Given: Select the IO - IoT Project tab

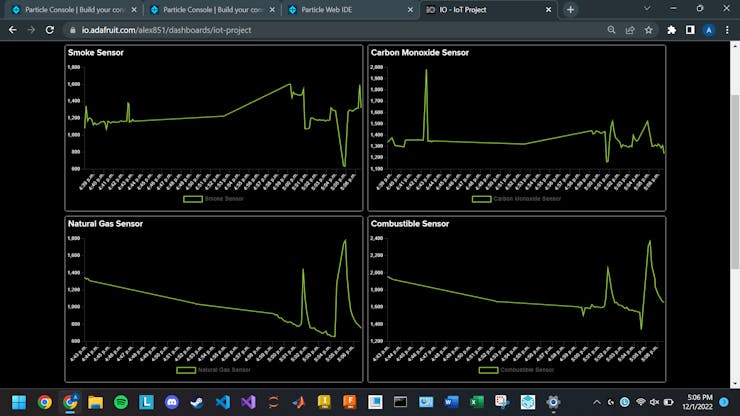Looking at the screenshot, I should (x=488, y=9).
